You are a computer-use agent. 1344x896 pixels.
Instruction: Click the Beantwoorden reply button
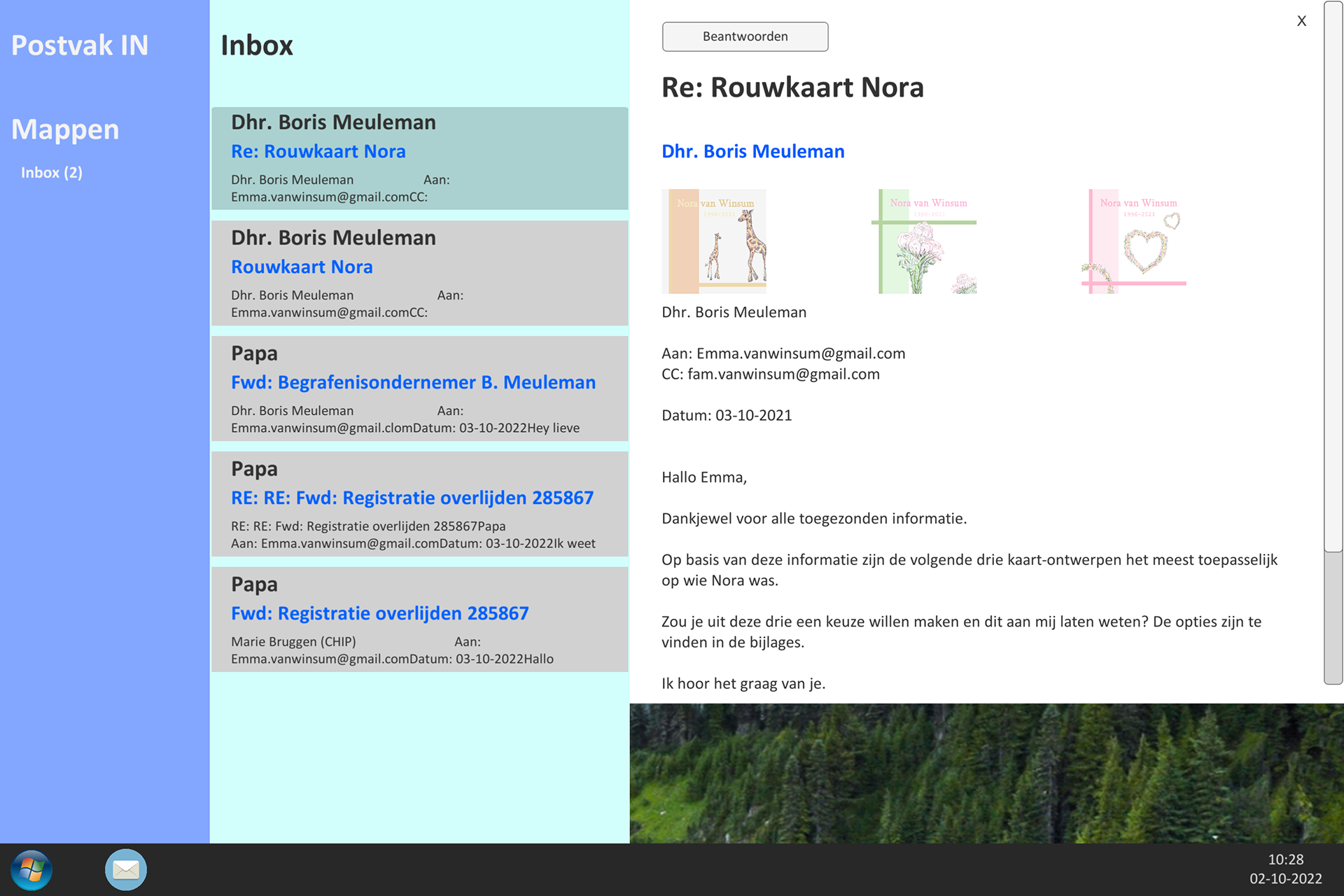(x=745, y=36)
